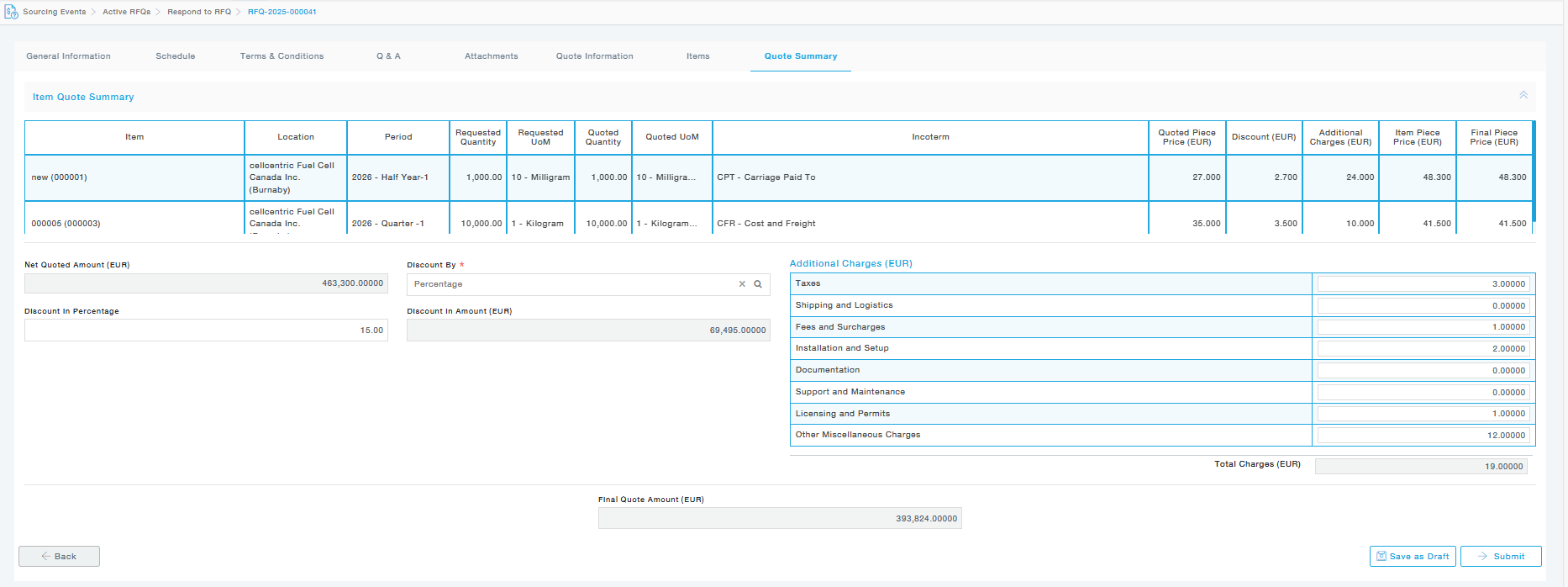
Task: Switch to the General Information tab
Action: (x=68, y=56)
